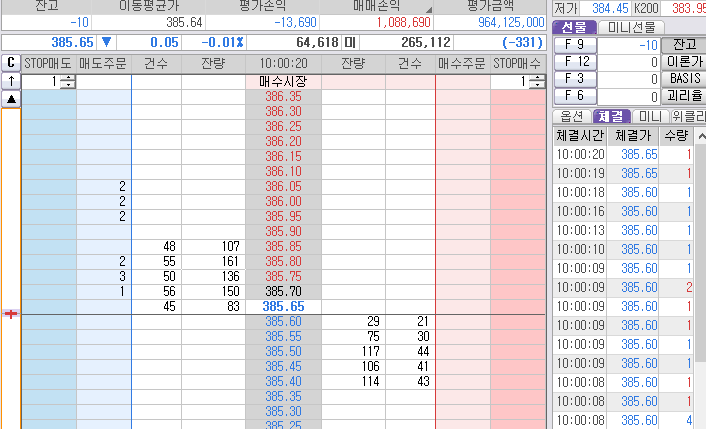Click the 매수주문 column header
Viewport: 706px width, 429px height.
click(x=462, y=63)
